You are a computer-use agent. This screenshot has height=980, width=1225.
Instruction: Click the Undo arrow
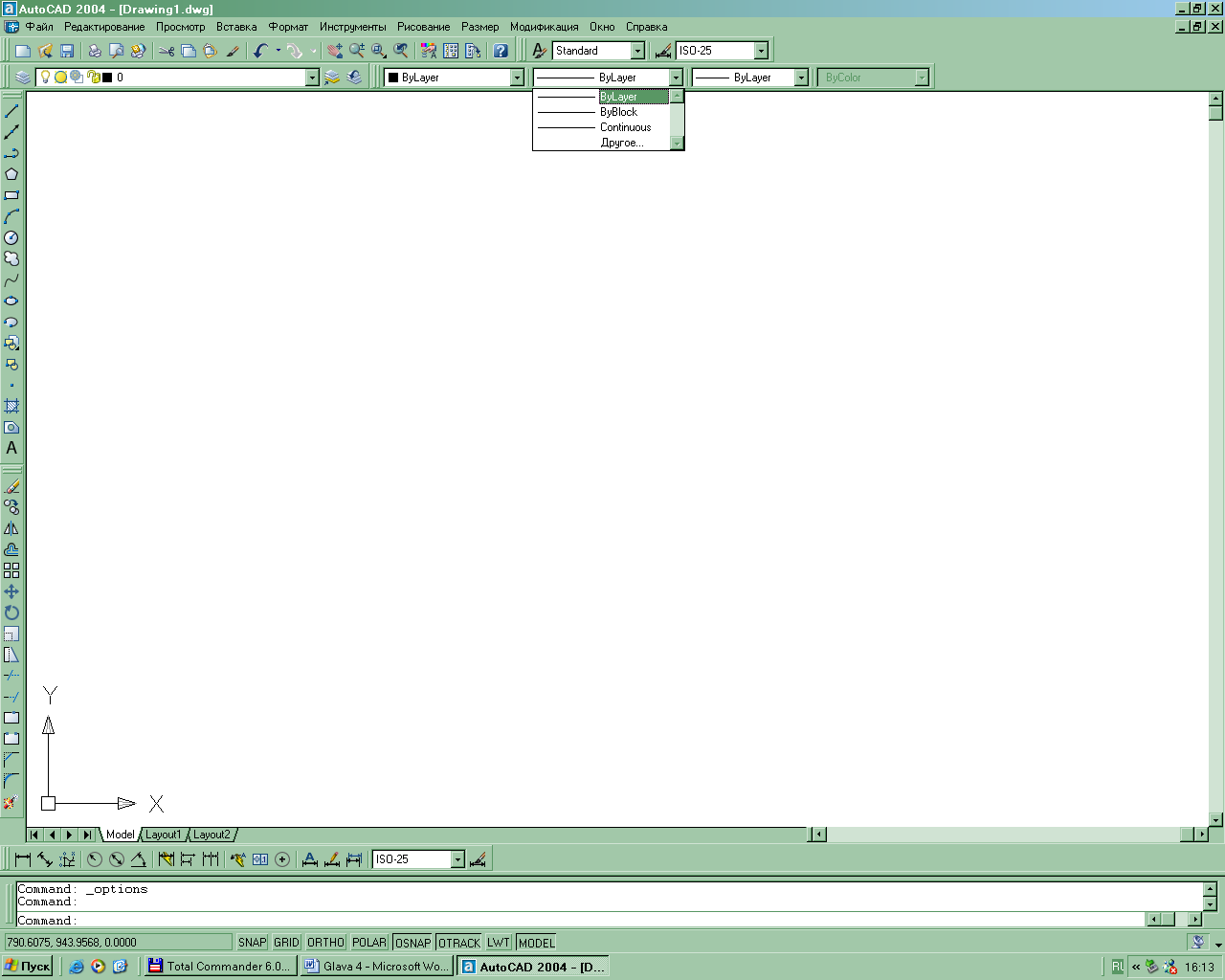click(x=260, y=51)
